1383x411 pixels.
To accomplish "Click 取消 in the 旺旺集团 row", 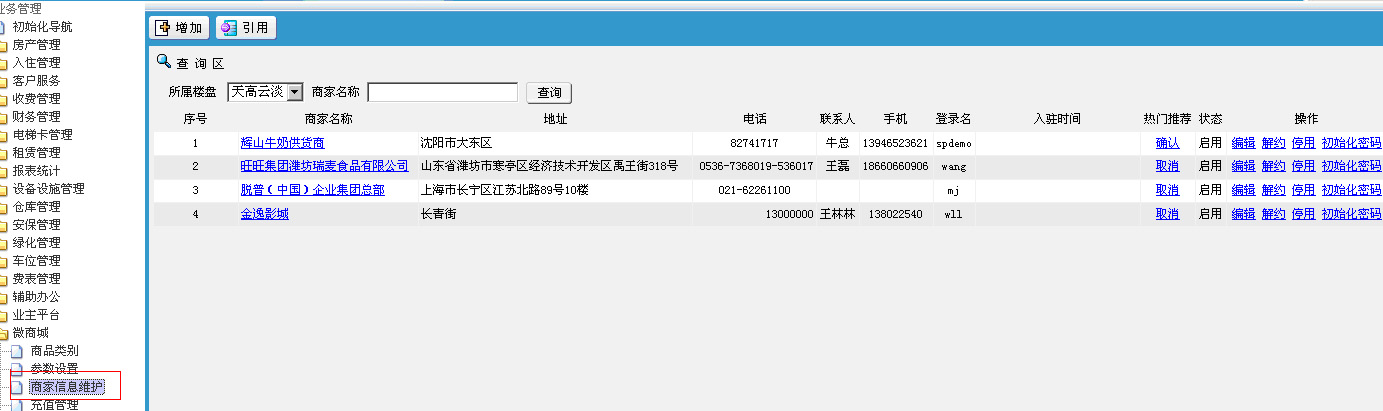I will point(1168,166).
